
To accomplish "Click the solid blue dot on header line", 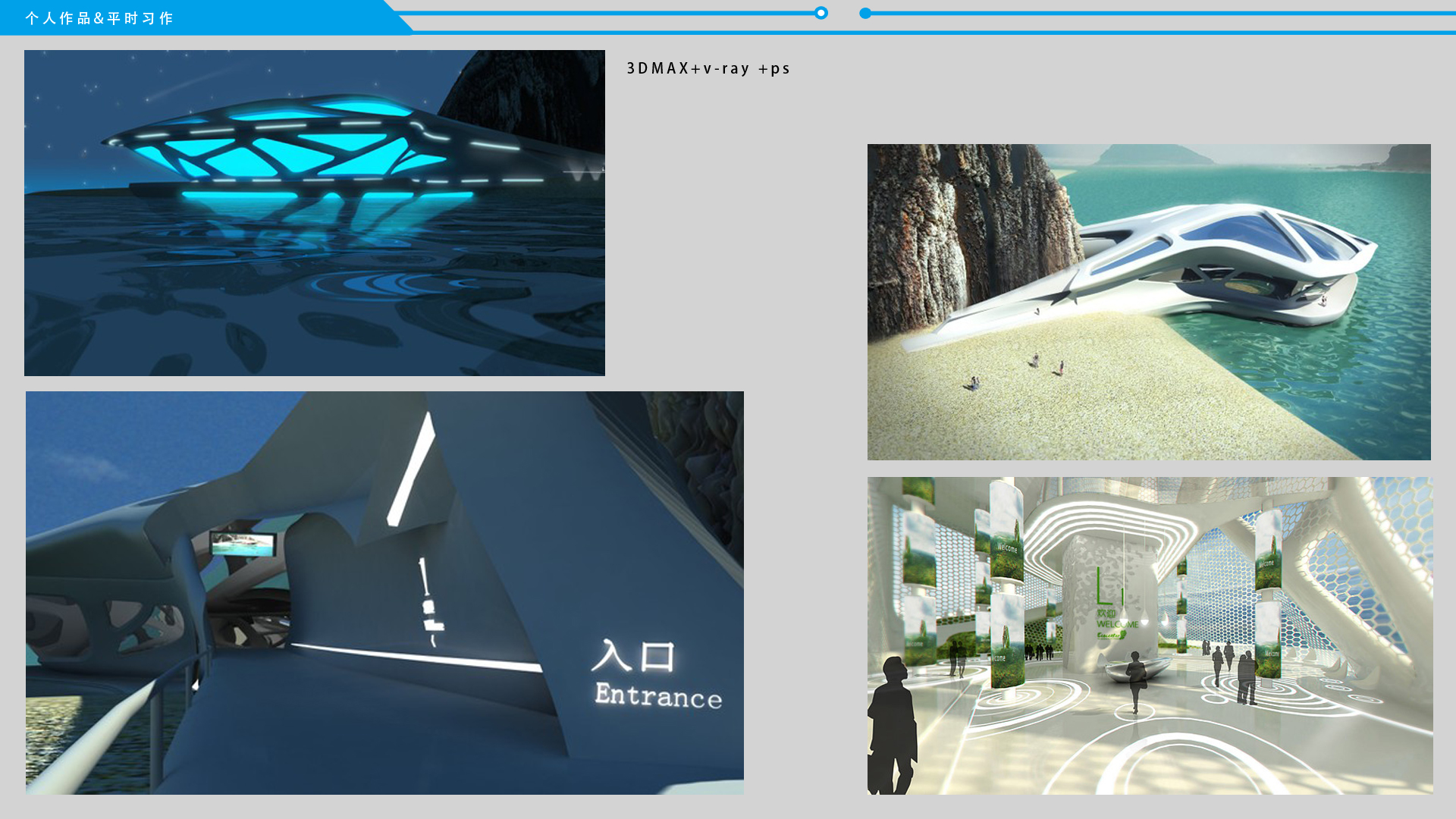I will tap(865, 13).
